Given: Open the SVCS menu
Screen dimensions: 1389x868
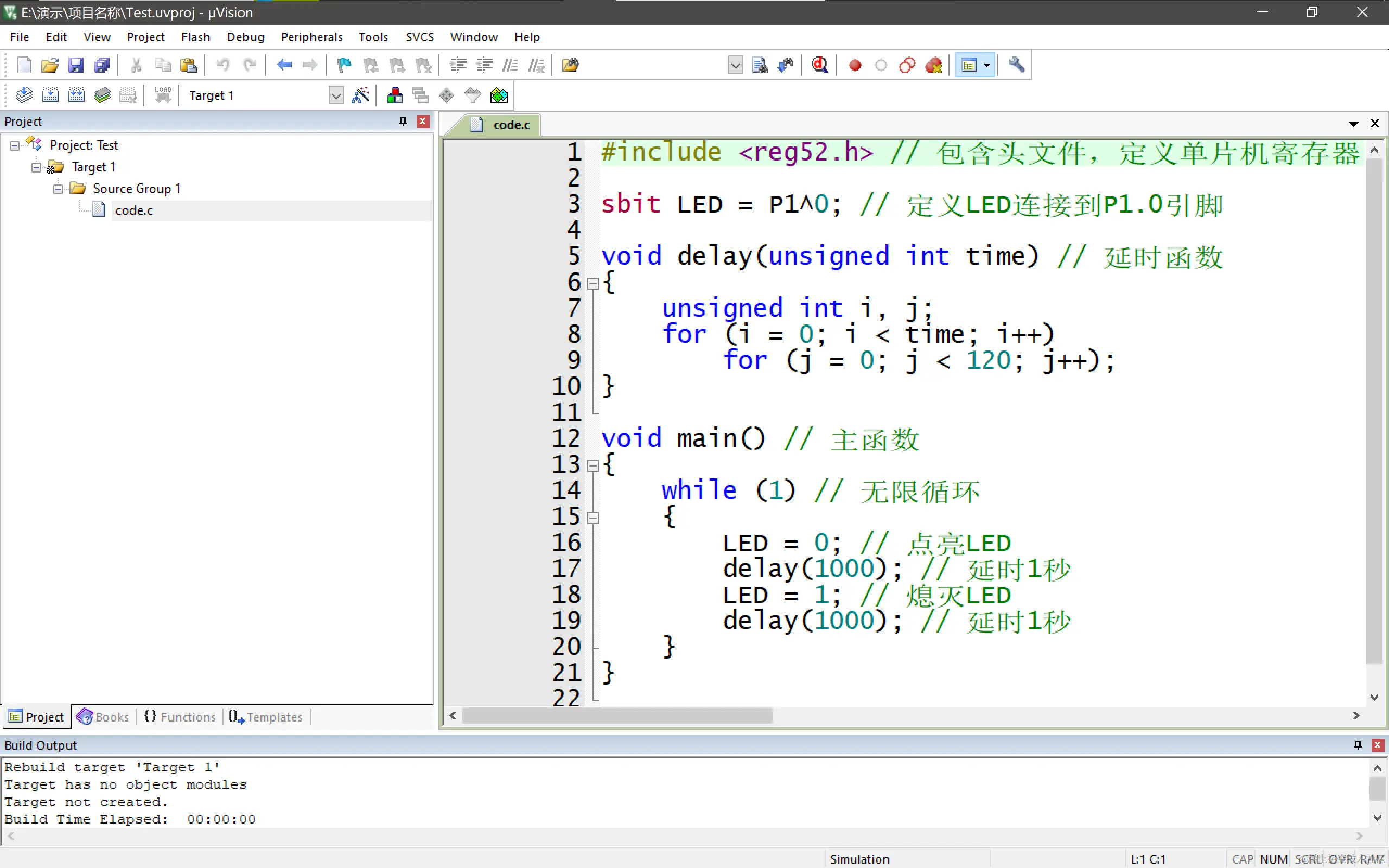Looking at the screenshot, I should pyautogui.click(x=419, y=37).
